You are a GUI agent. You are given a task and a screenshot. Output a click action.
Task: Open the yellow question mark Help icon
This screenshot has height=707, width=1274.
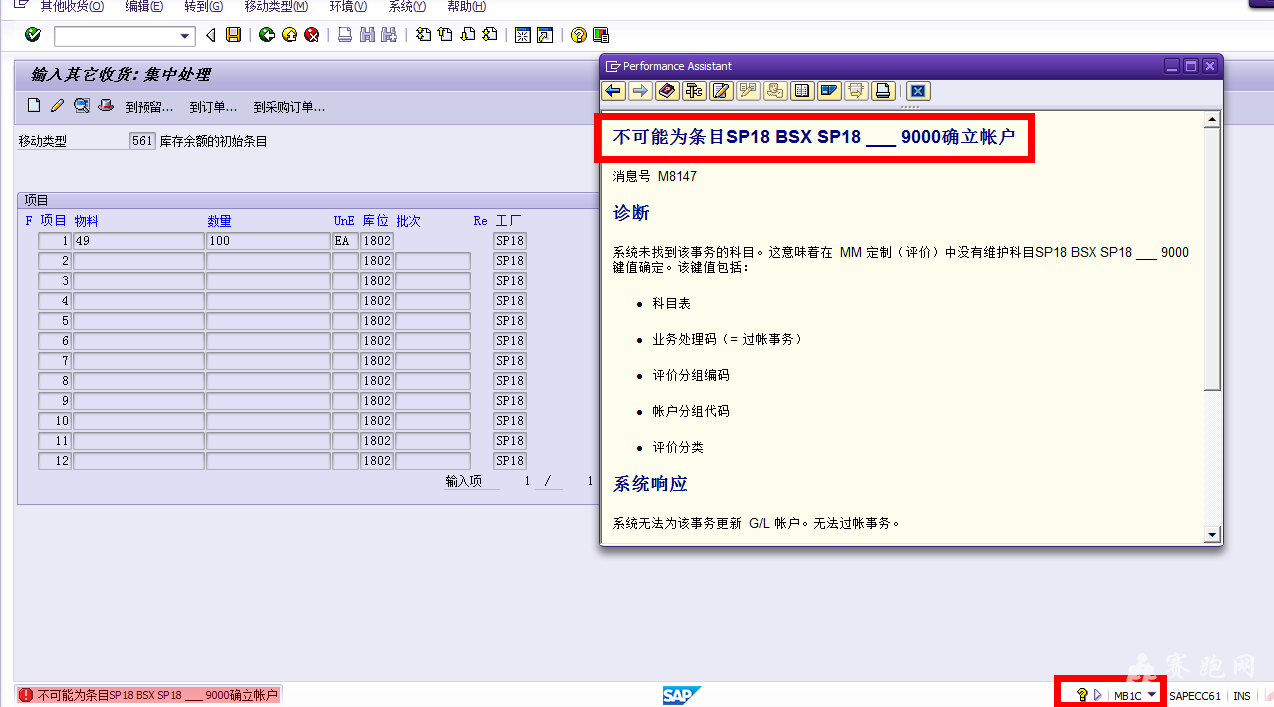pos(578,35)
